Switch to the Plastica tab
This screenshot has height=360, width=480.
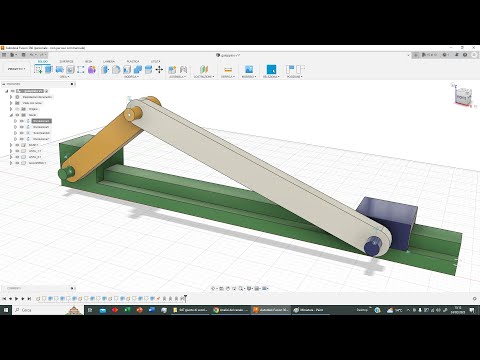[133, 62]
